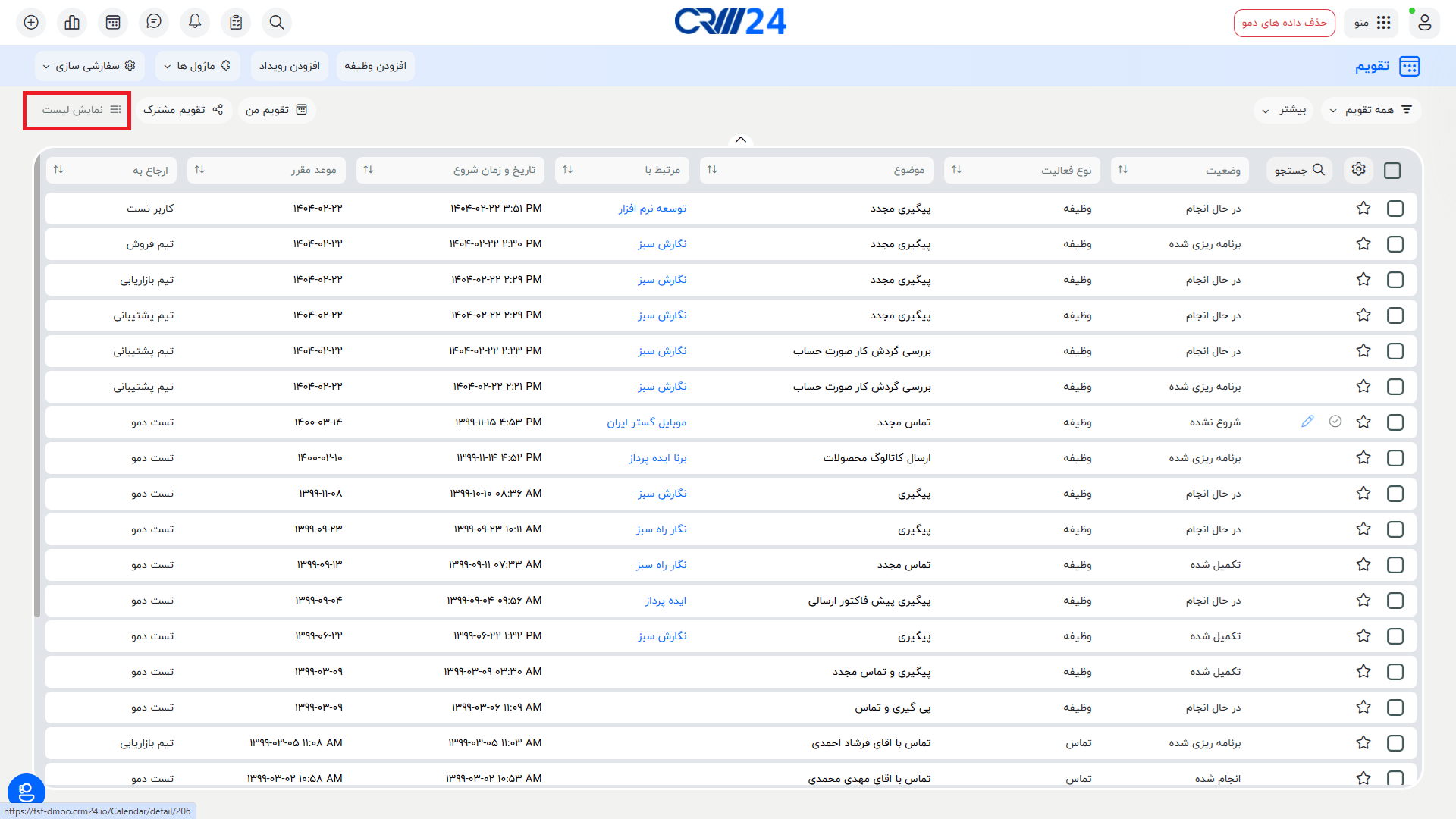Open the منو menu at top right
This screenshot has height=819, width=1456.
tap(1371, 22)
